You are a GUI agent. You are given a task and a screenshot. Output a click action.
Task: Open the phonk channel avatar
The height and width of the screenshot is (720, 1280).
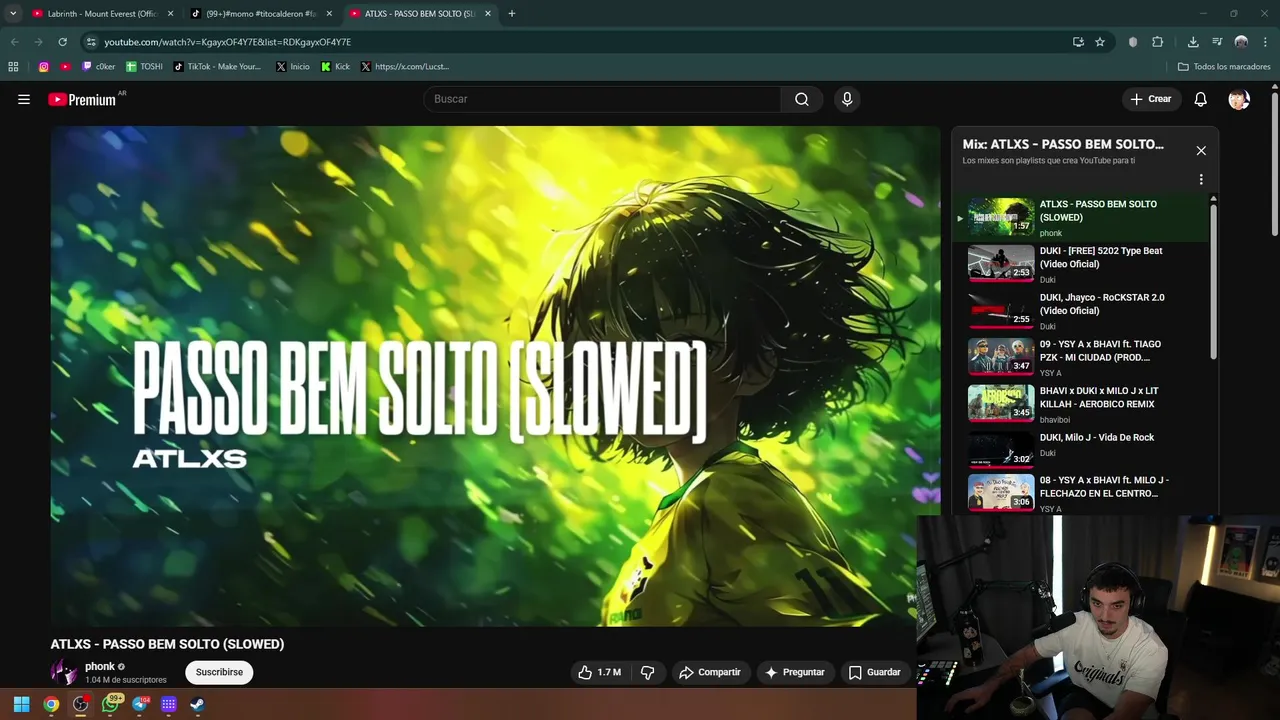[x=64, y=672]
